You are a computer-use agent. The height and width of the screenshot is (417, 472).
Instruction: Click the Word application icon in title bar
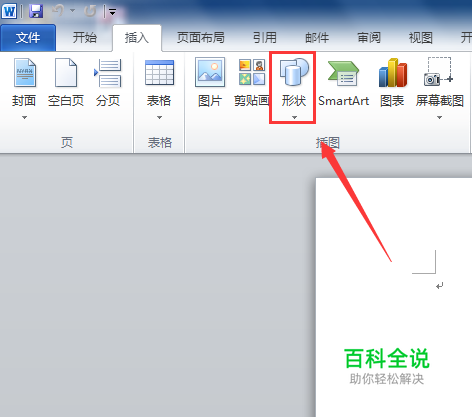9,11
